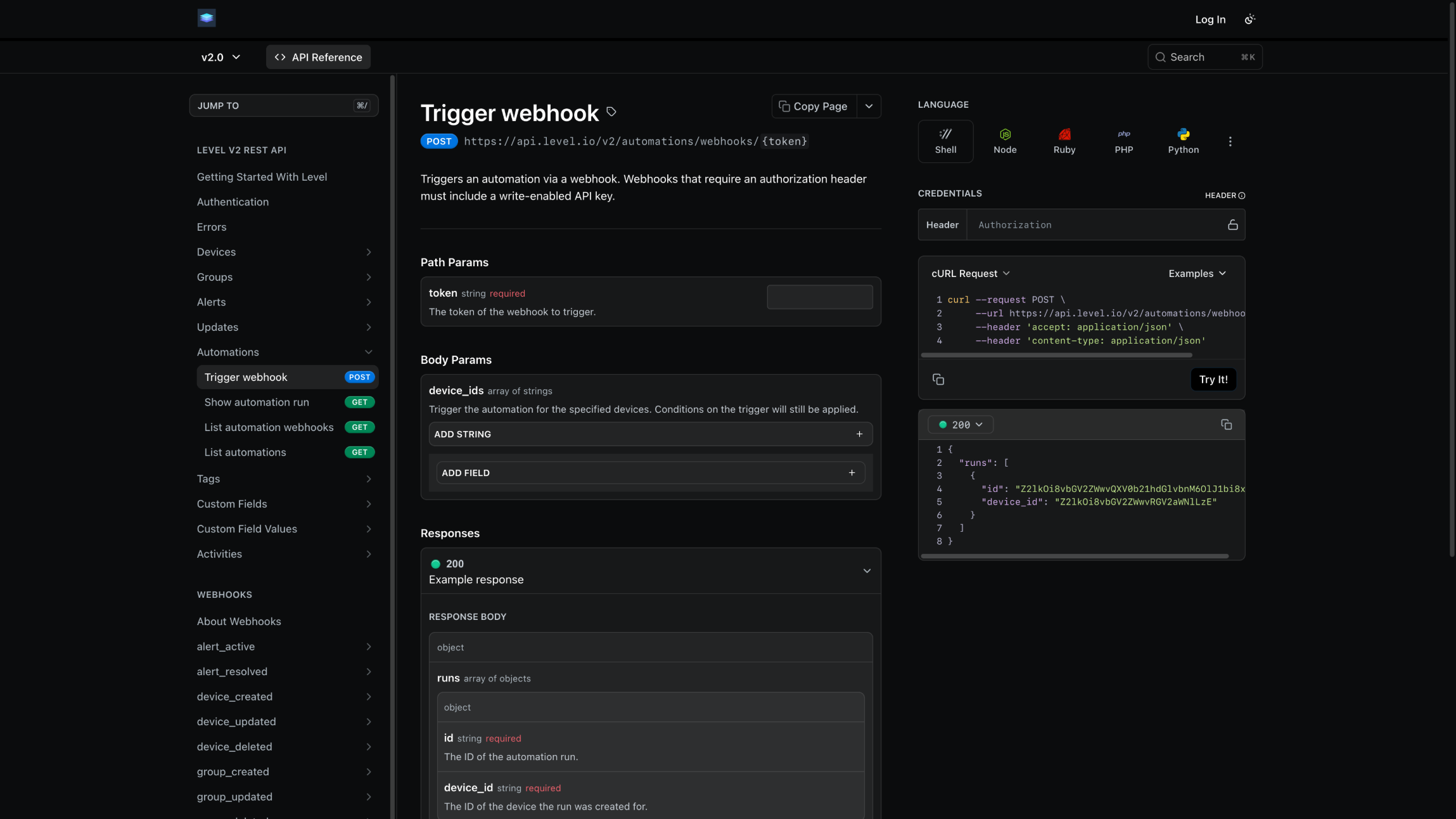1456x819 pixels.
Task: Open the Errors page
Action: point(212,227)
